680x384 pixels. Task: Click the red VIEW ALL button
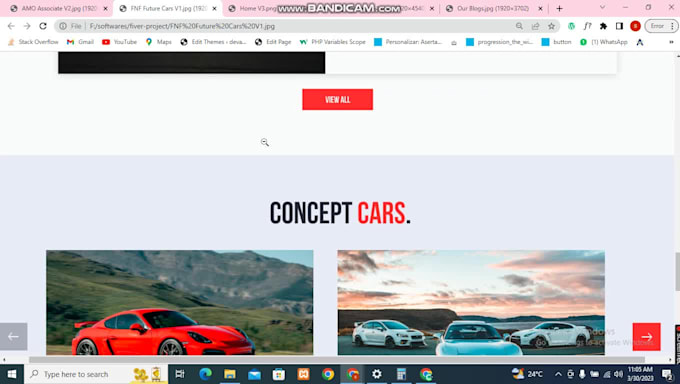pos(337,99)
